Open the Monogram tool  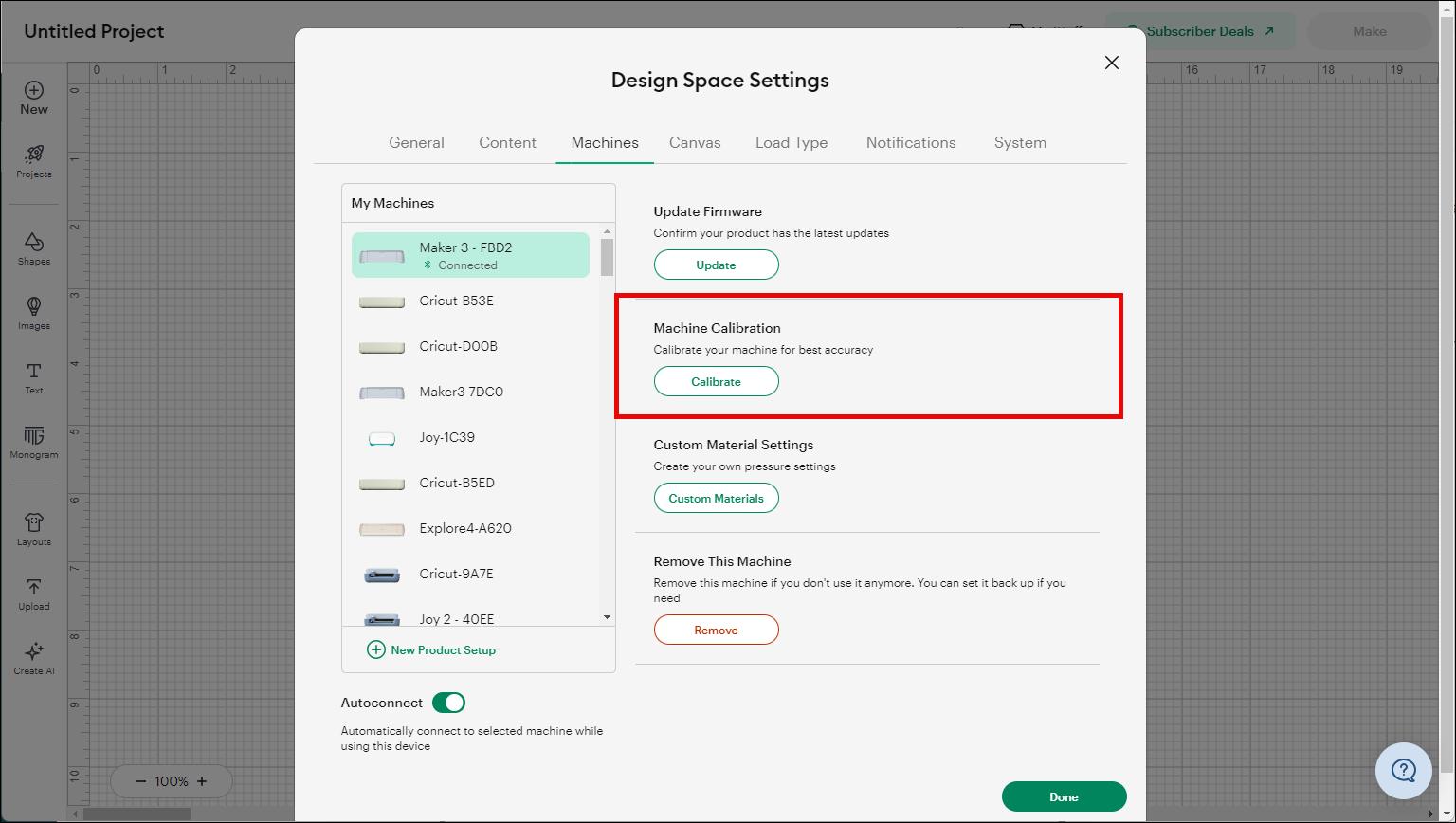point(33,436)
